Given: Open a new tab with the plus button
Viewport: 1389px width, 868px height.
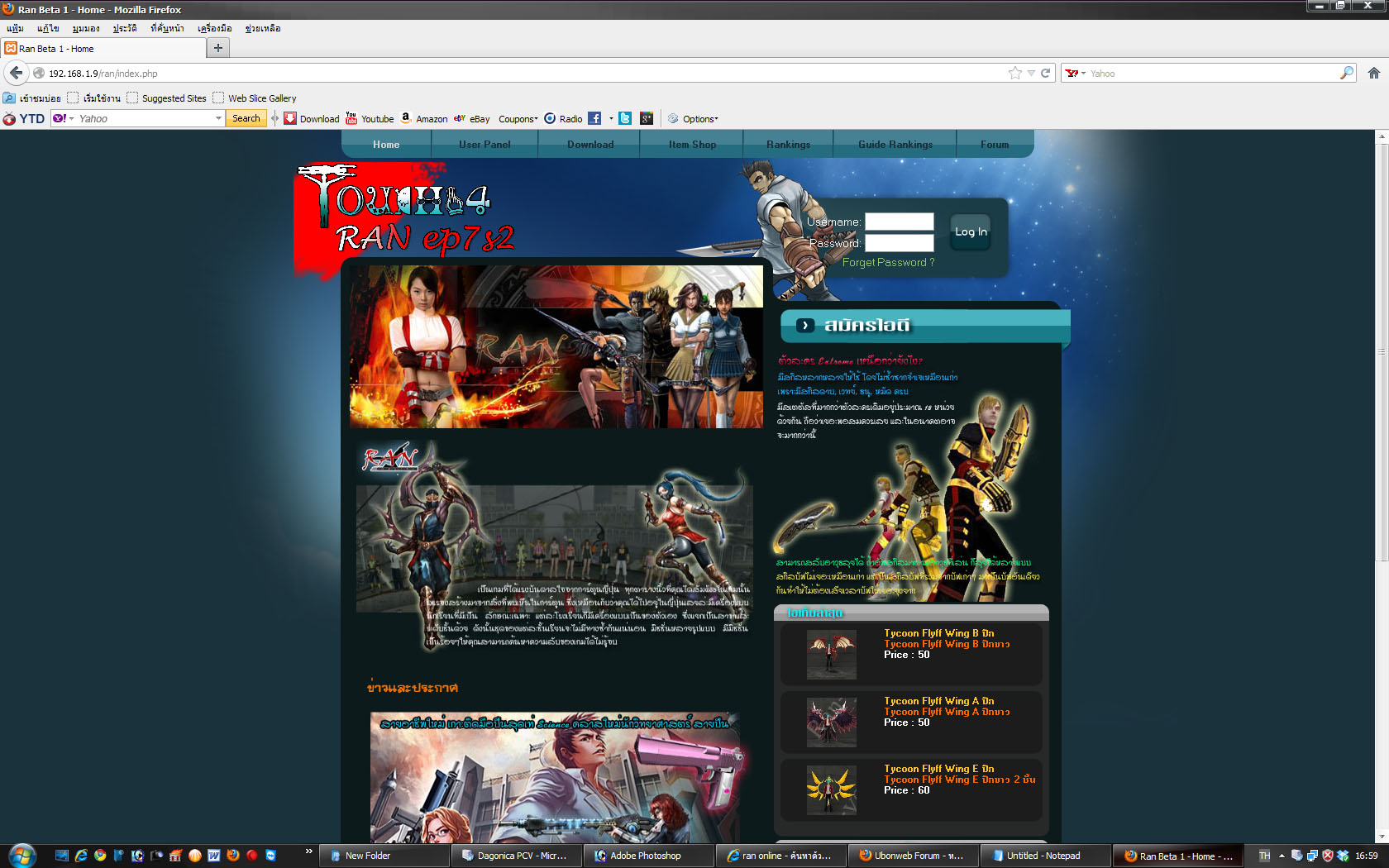Looking at the screenshot, I should pos(218,48).
